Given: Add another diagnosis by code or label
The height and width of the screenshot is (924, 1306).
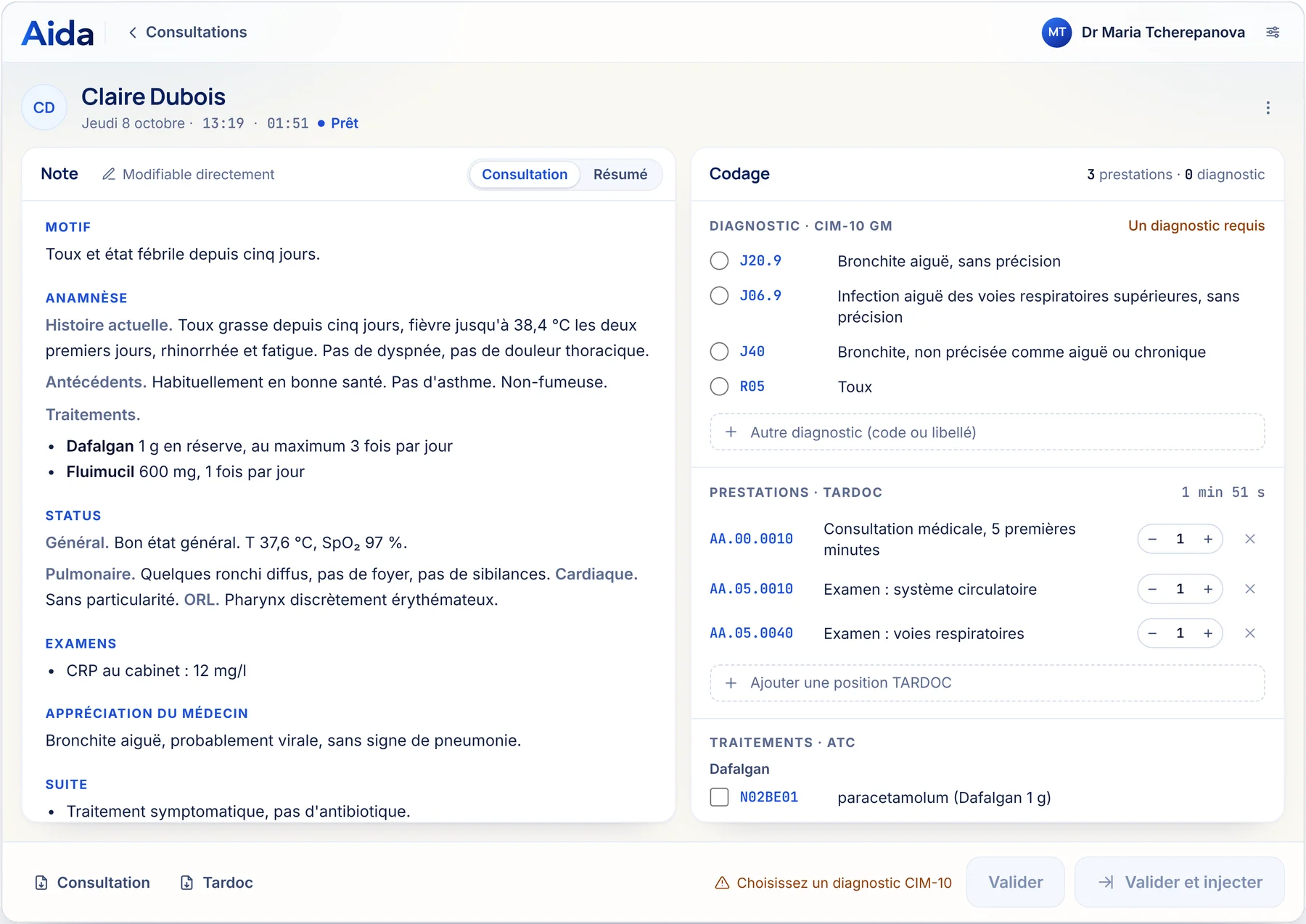Looking at the screenshot, I should [987, 432].
